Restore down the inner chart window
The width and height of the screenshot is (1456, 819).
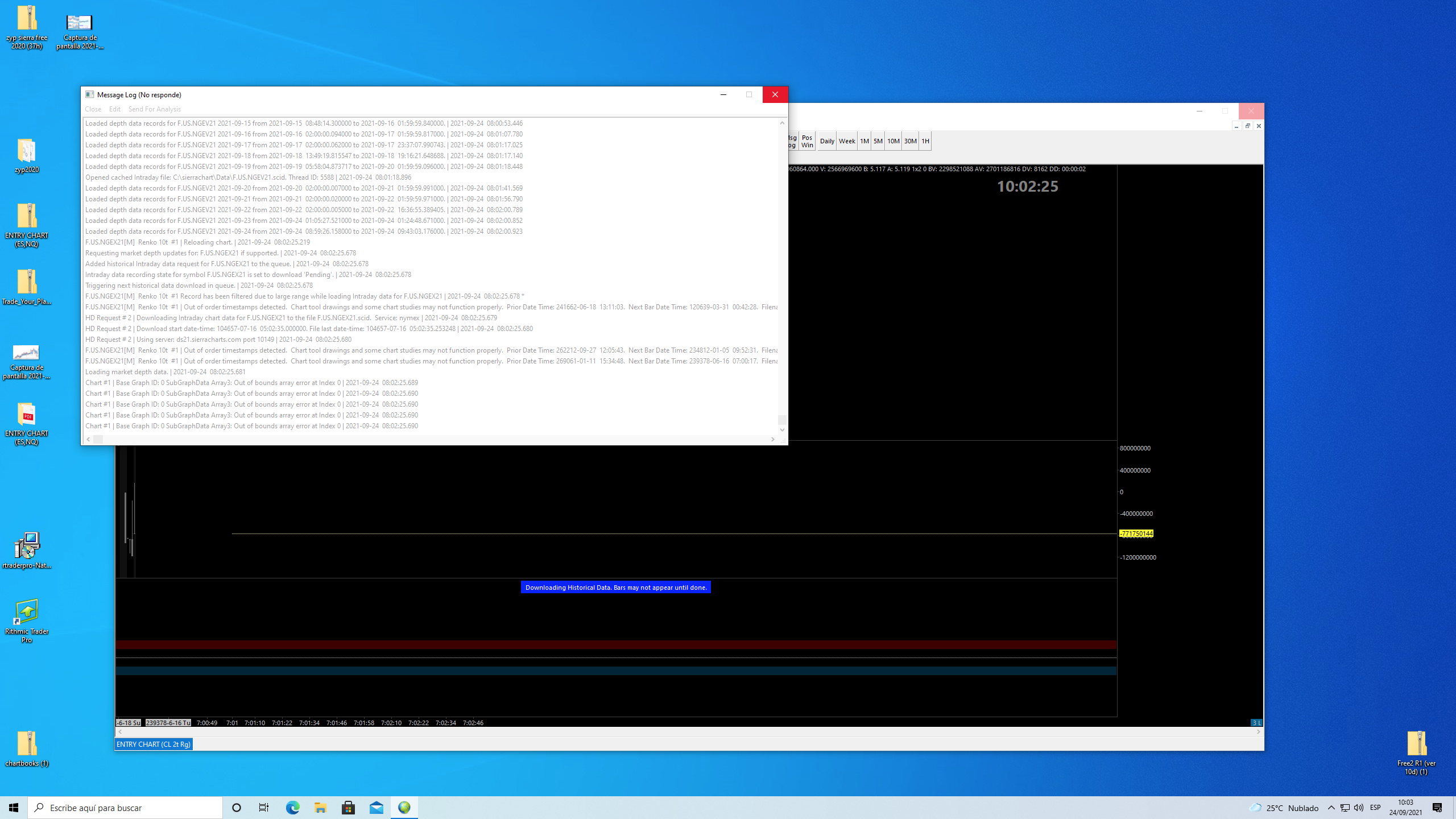tap(1248, 126)
